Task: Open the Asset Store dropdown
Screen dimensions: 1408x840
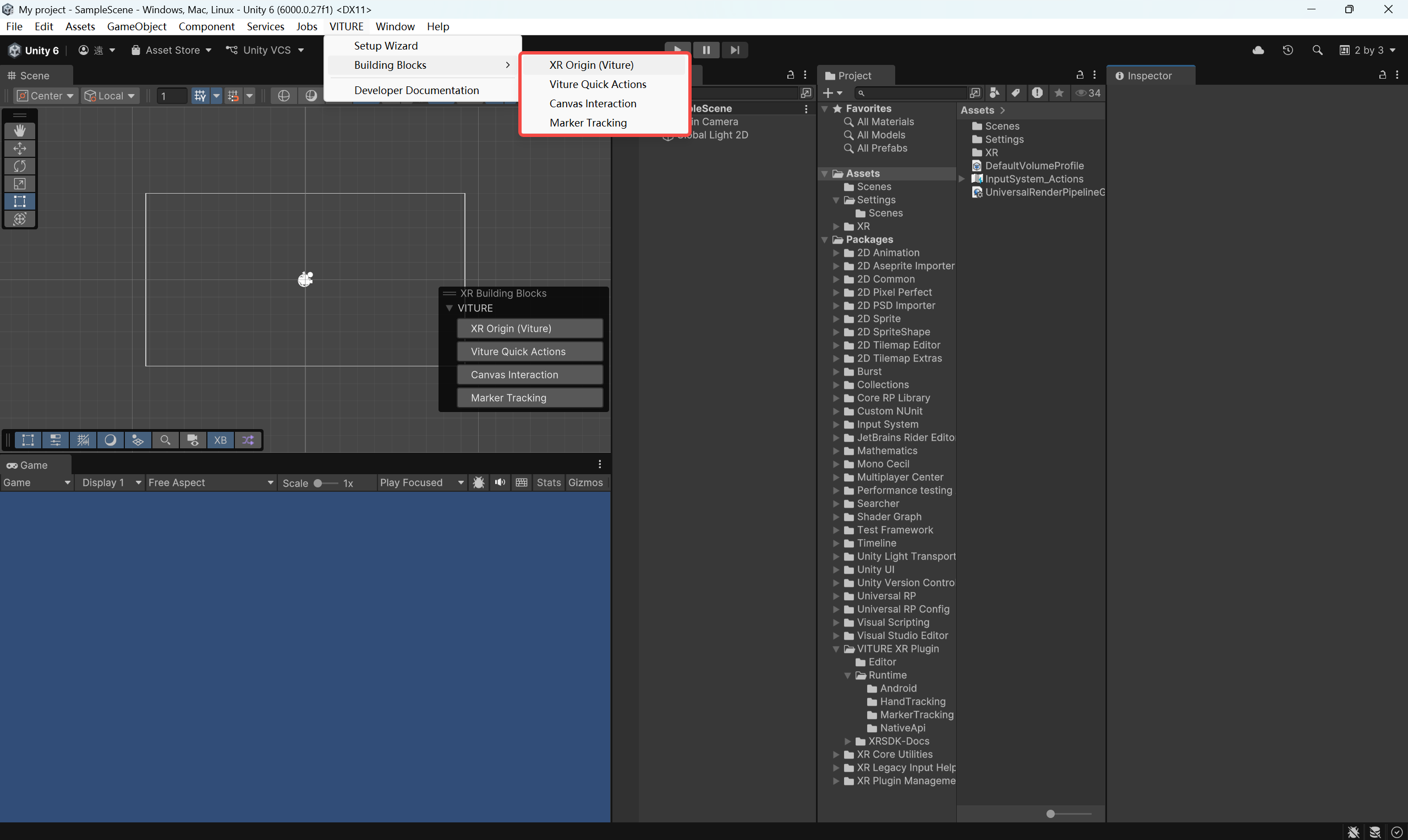Action: pyautogui.click(x=171, y=50)
